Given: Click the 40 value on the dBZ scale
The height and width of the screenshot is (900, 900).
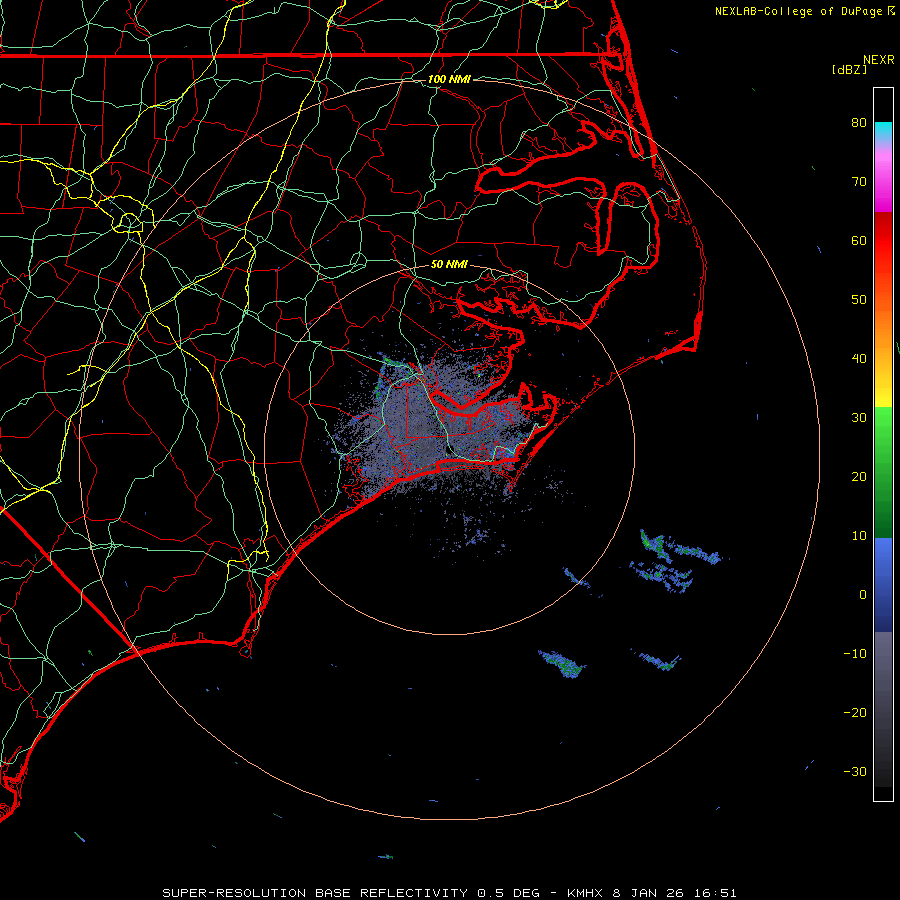Looking at the screenshot, I should 859,359.
